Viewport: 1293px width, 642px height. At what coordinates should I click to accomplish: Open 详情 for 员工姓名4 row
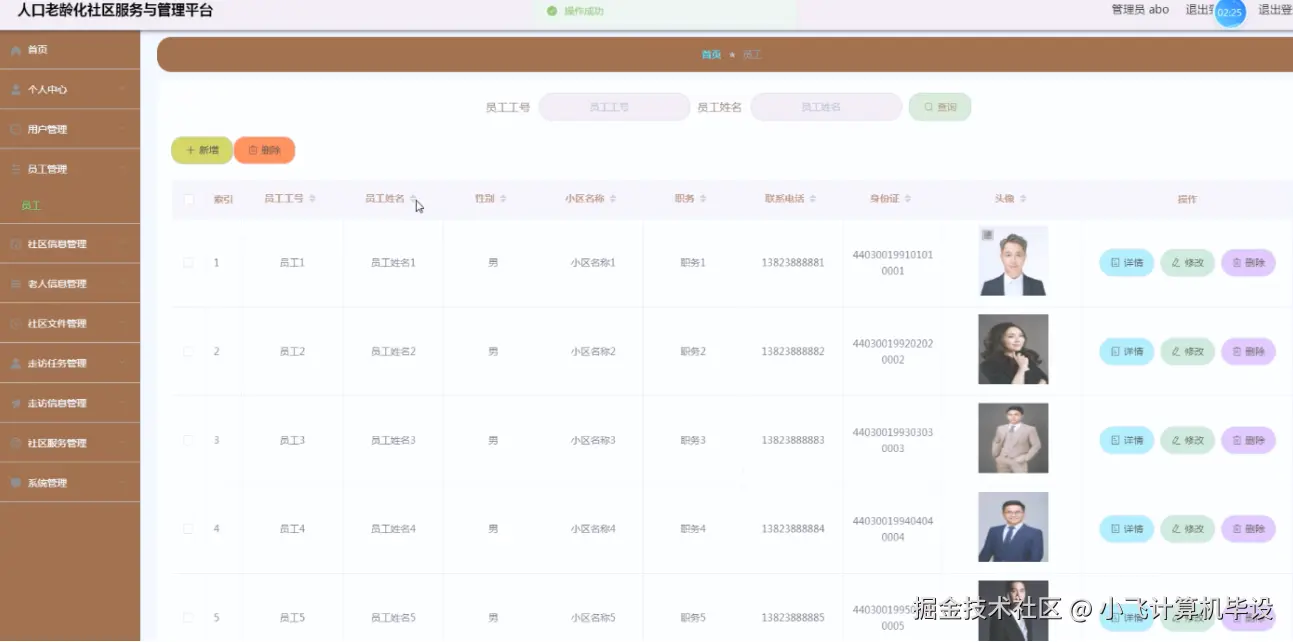1127,529
